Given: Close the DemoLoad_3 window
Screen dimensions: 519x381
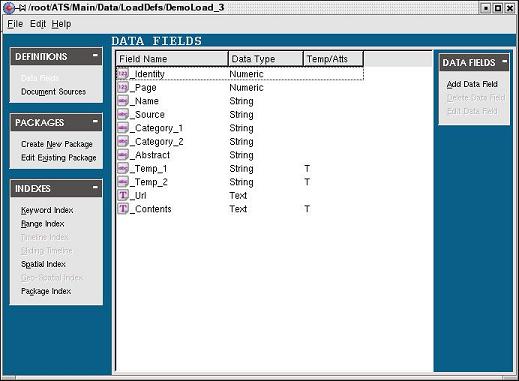Looking at the screenshot, I should coord(510,8).
